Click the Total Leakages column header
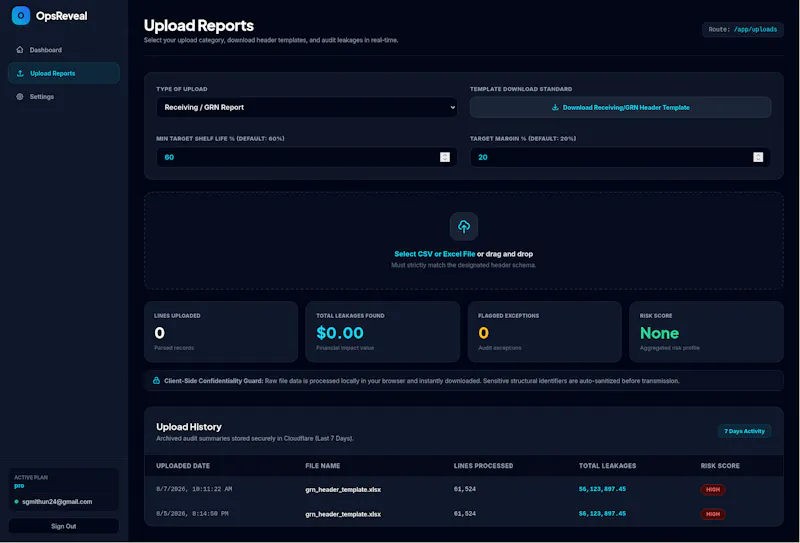The image size is (800, 543). coord(607,465)
